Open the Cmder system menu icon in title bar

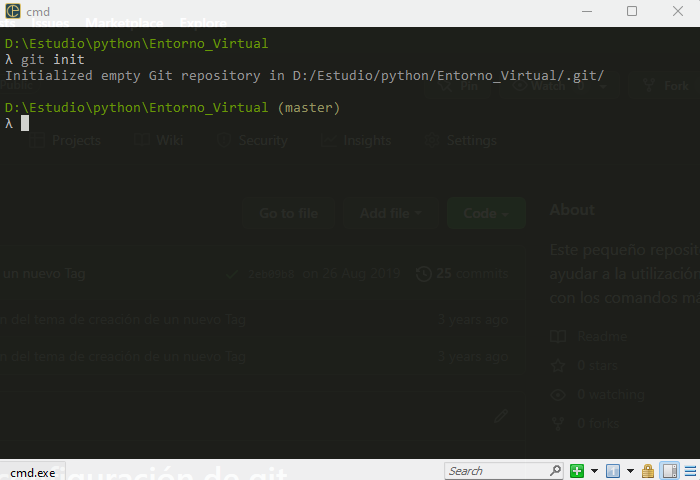pyautogui.click(x=12, y=11)
